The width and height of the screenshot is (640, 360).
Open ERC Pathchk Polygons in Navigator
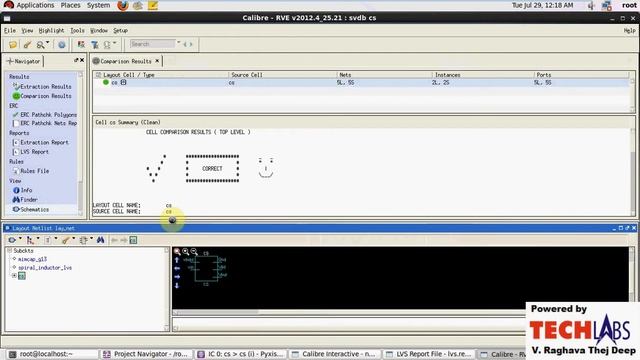point(44,115)
